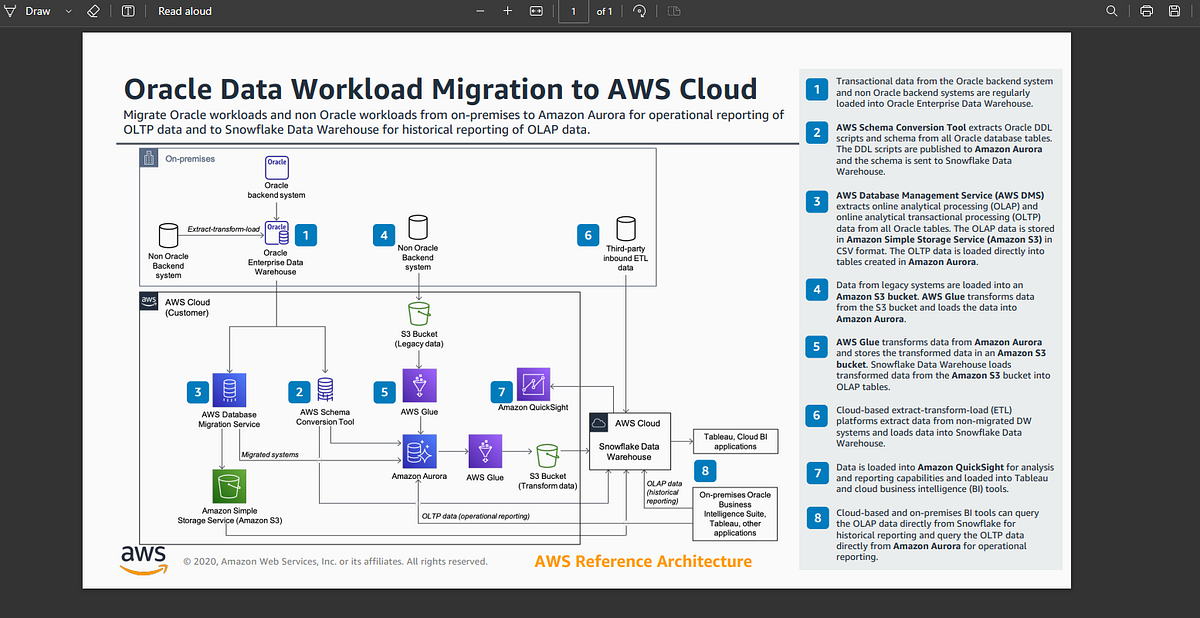Print the PDF document
The width and height of the screenshot is (1200, 618).
1146,11
